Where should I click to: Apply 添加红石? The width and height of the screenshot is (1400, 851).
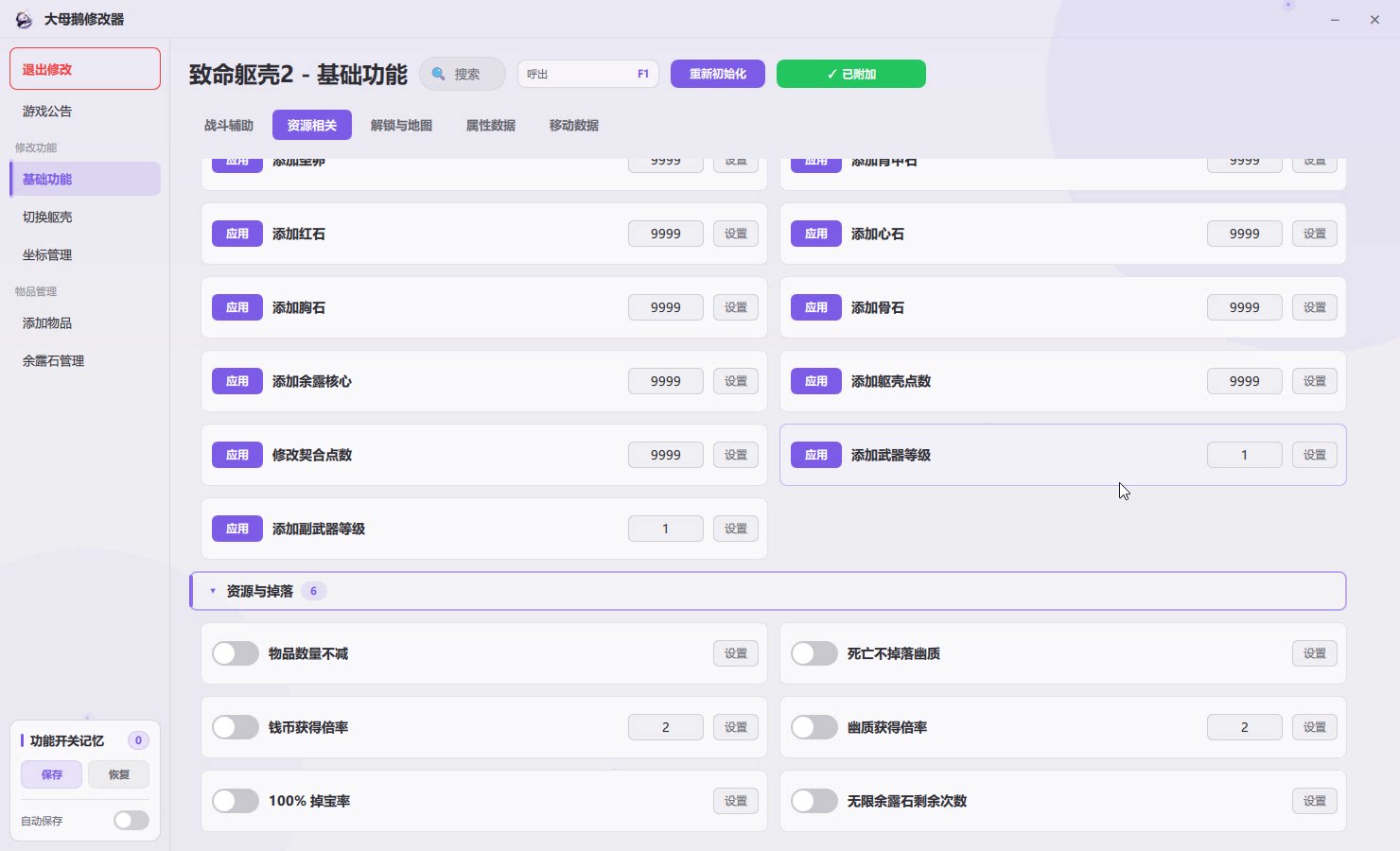point(237,234)
